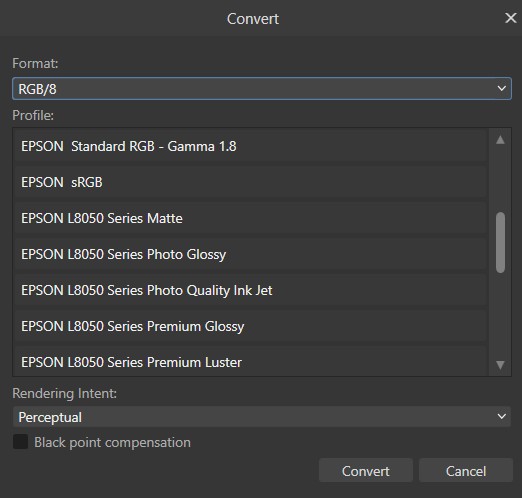Open the Perceptual rendering intent dropdown
The width and height of the screenshot is (522, 498).
coord(262,417)
